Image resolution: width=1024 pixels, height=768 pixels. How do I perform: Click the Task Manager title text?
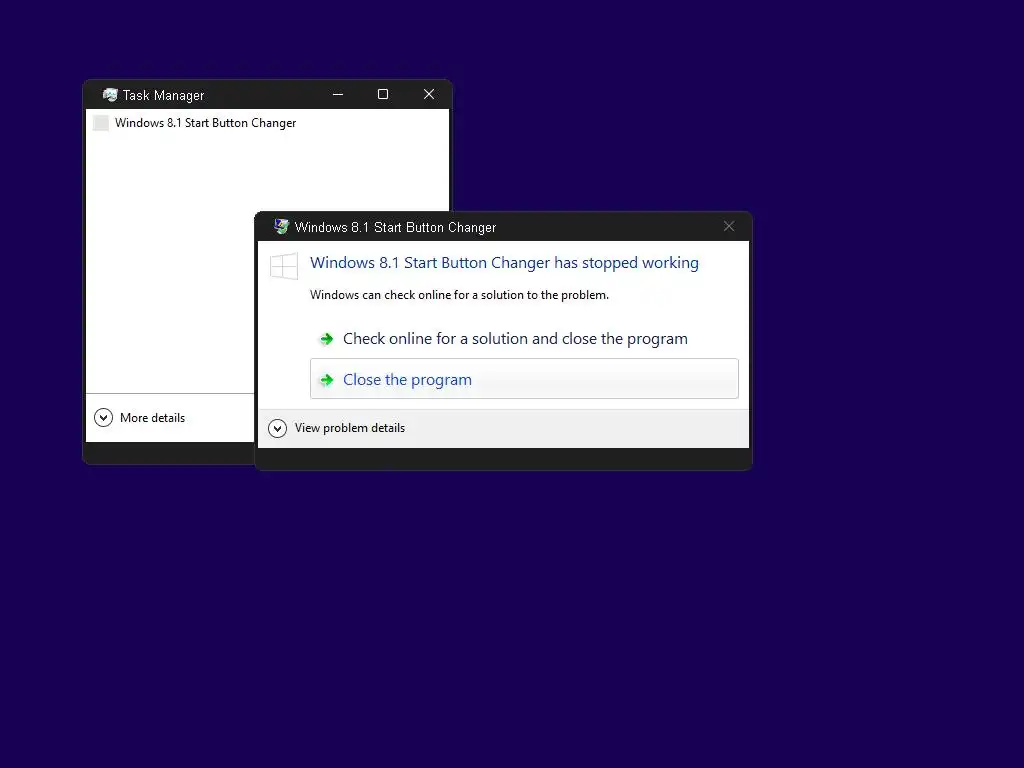pos(163,95)
